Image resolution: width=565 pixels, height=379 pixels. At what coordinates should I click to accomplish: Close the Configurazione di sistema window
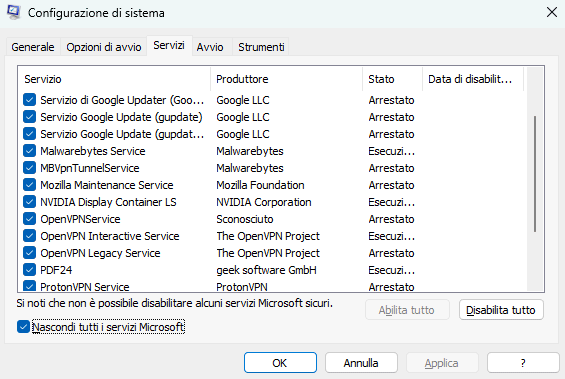552,12
